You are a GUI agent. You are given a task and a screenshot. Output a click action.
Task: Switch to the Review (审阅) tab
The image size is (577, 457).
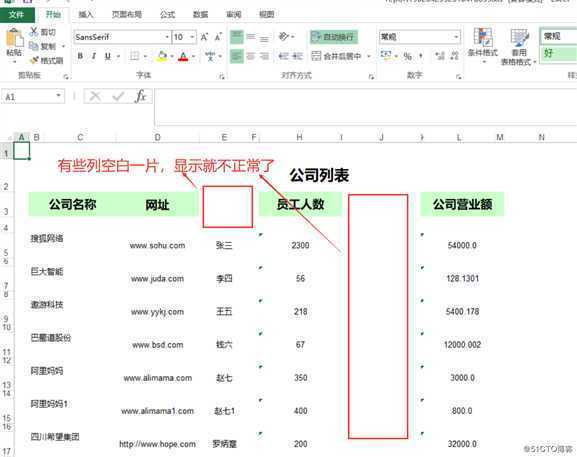pyautogui.click(x=234, y=14)
